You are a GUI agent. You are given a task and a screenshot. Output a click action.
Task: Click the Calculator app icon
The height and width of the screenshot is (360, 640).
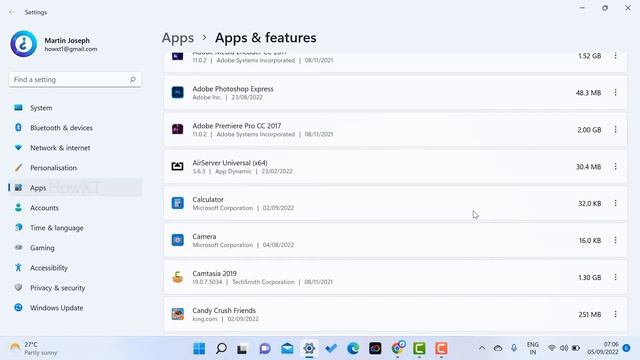click(178, 203)
